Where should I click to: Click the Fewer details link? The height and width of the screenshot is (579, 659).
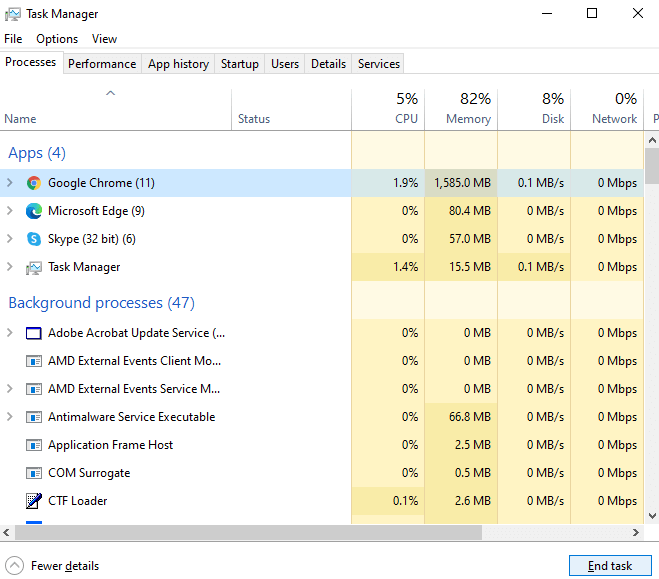(65, 566)
